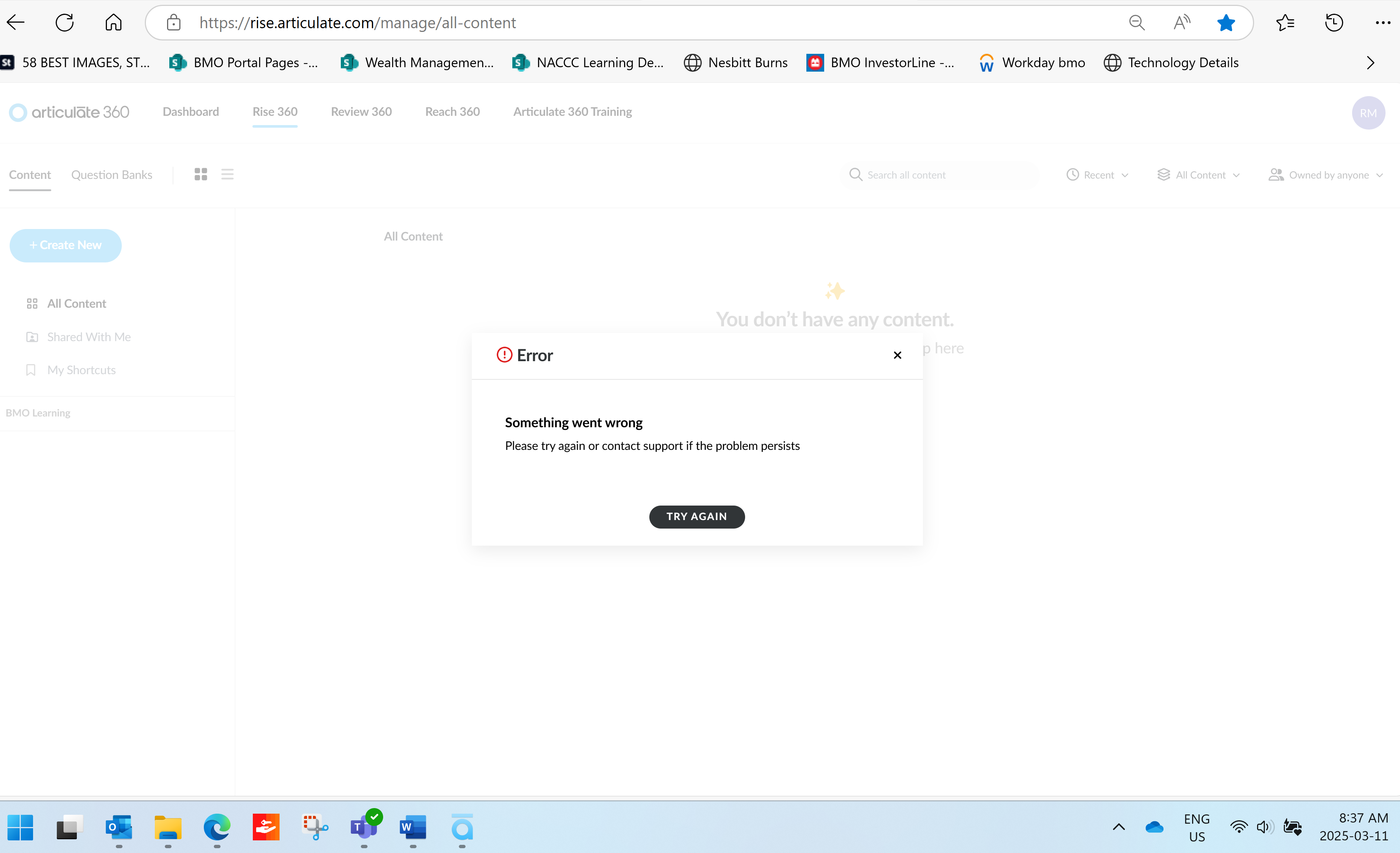Viewport: 1400px width, 853px height.
Task: Select Shared With Me in sidebar
Action: pos(89,337)
